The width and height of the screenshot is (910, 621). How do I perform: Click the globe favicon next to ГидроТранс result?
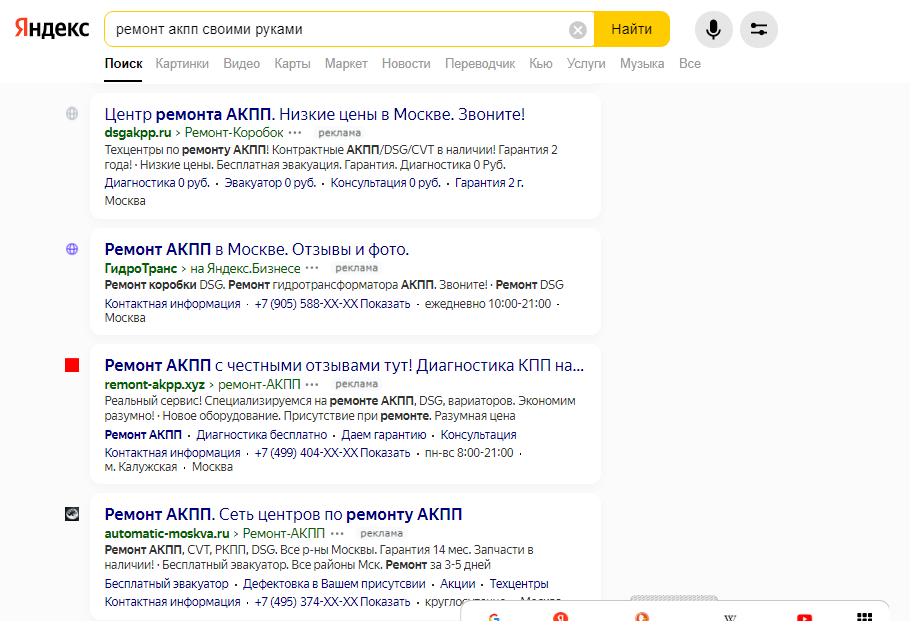pyautogui.click(x=72, y=249)
